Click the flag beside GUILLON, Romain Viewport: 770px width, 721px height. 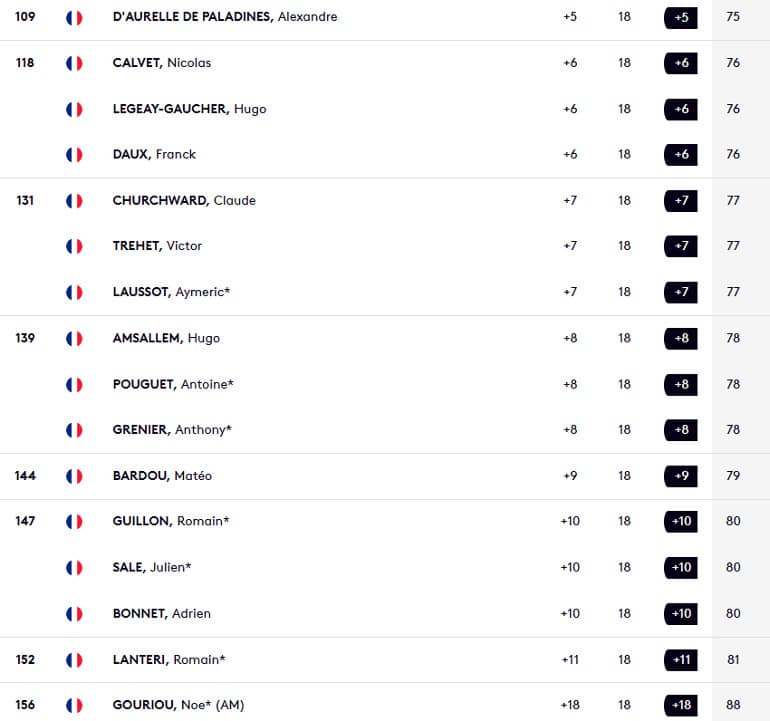point(74,521)
